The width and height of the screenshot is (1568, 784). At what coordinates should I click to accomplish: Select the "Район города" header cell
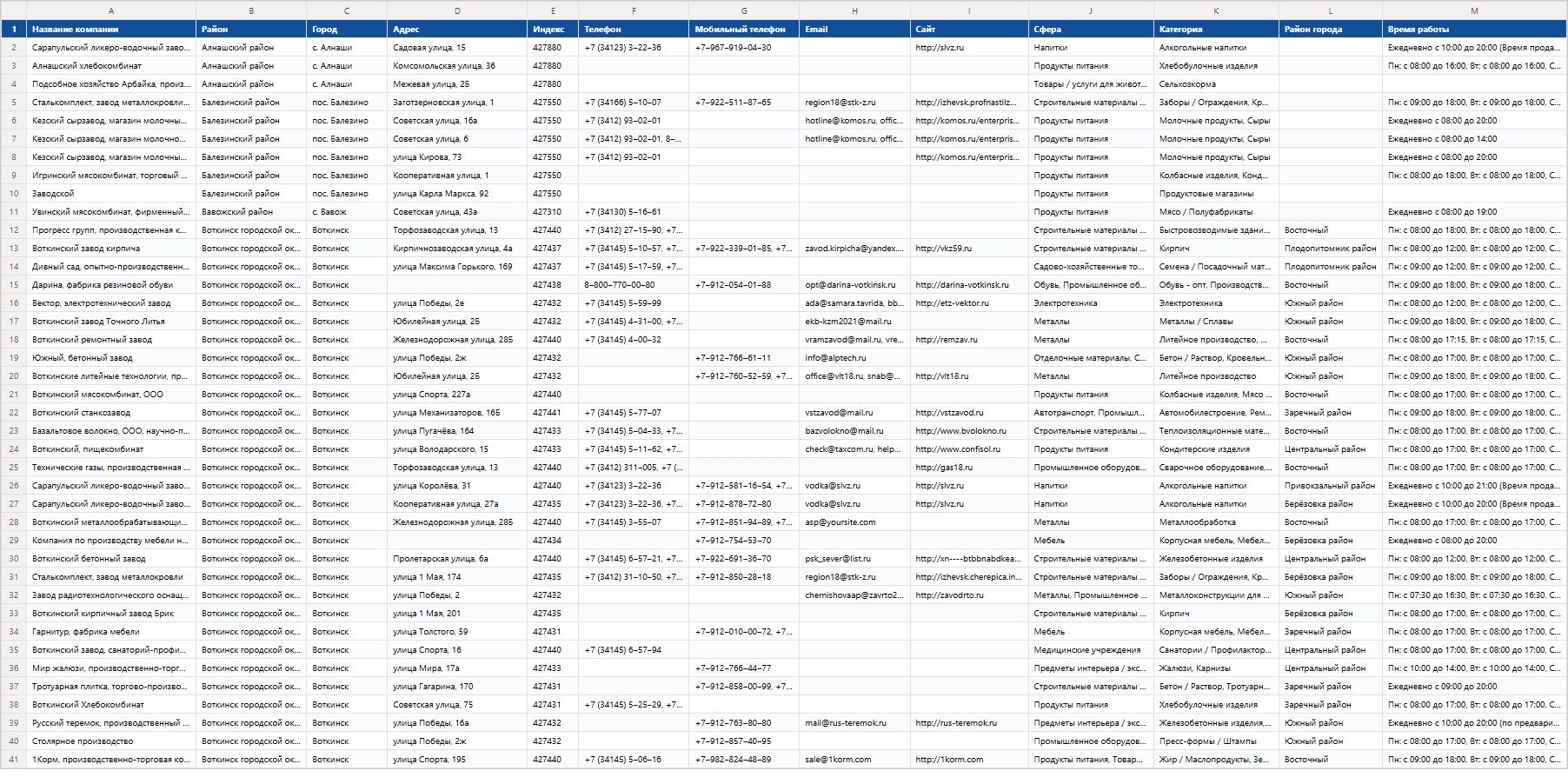click(1330, 29)
